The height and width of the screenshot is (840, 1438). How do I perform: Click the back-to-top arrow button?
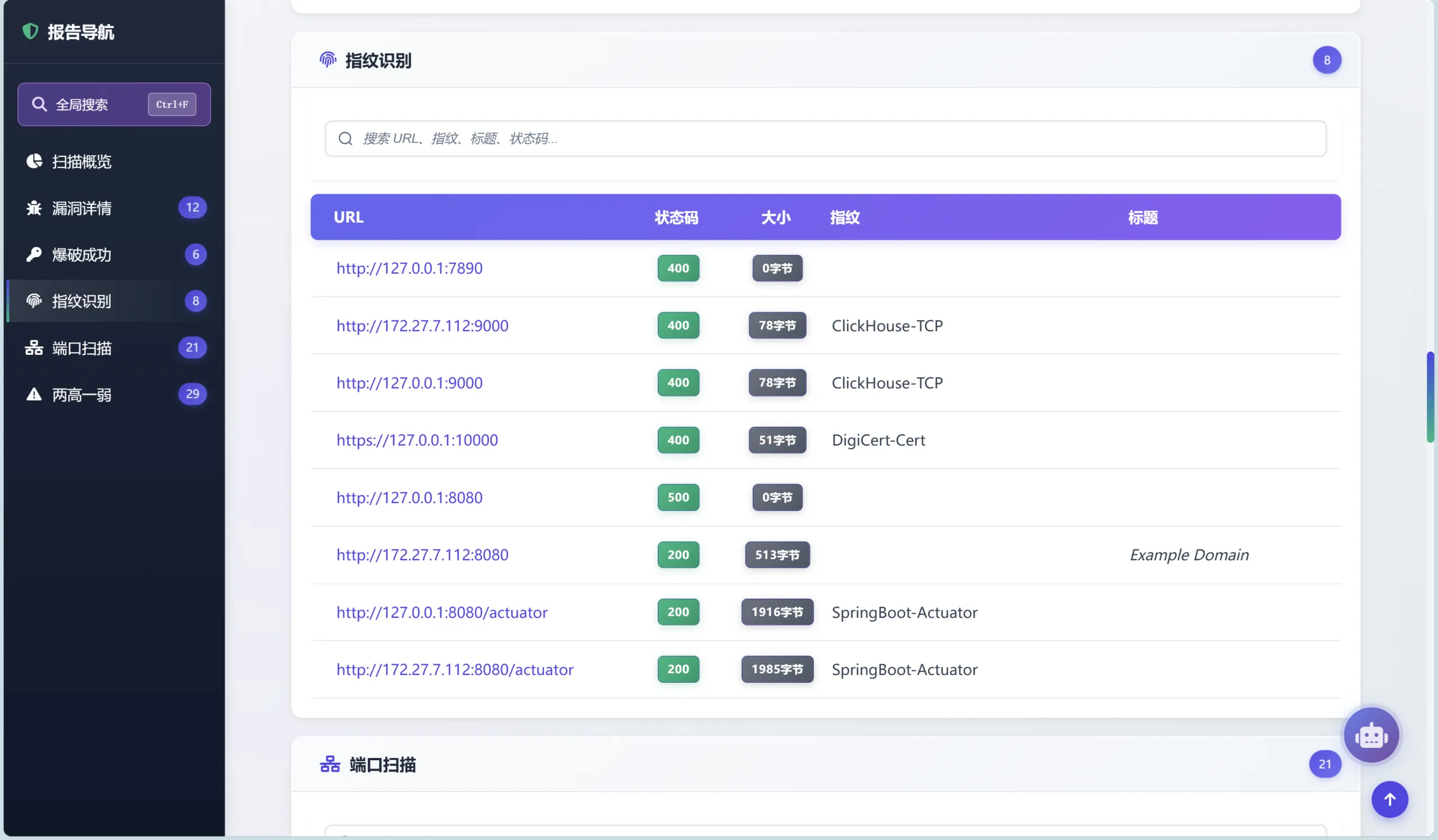tap(1390, 799)
